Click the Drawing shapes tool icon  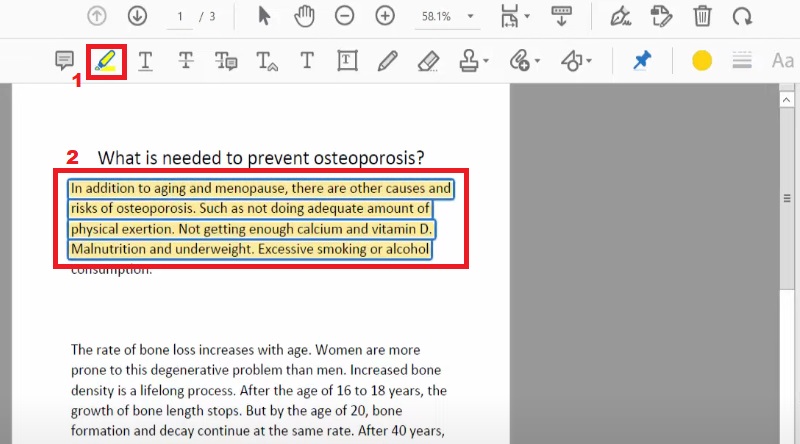[571, 61]
